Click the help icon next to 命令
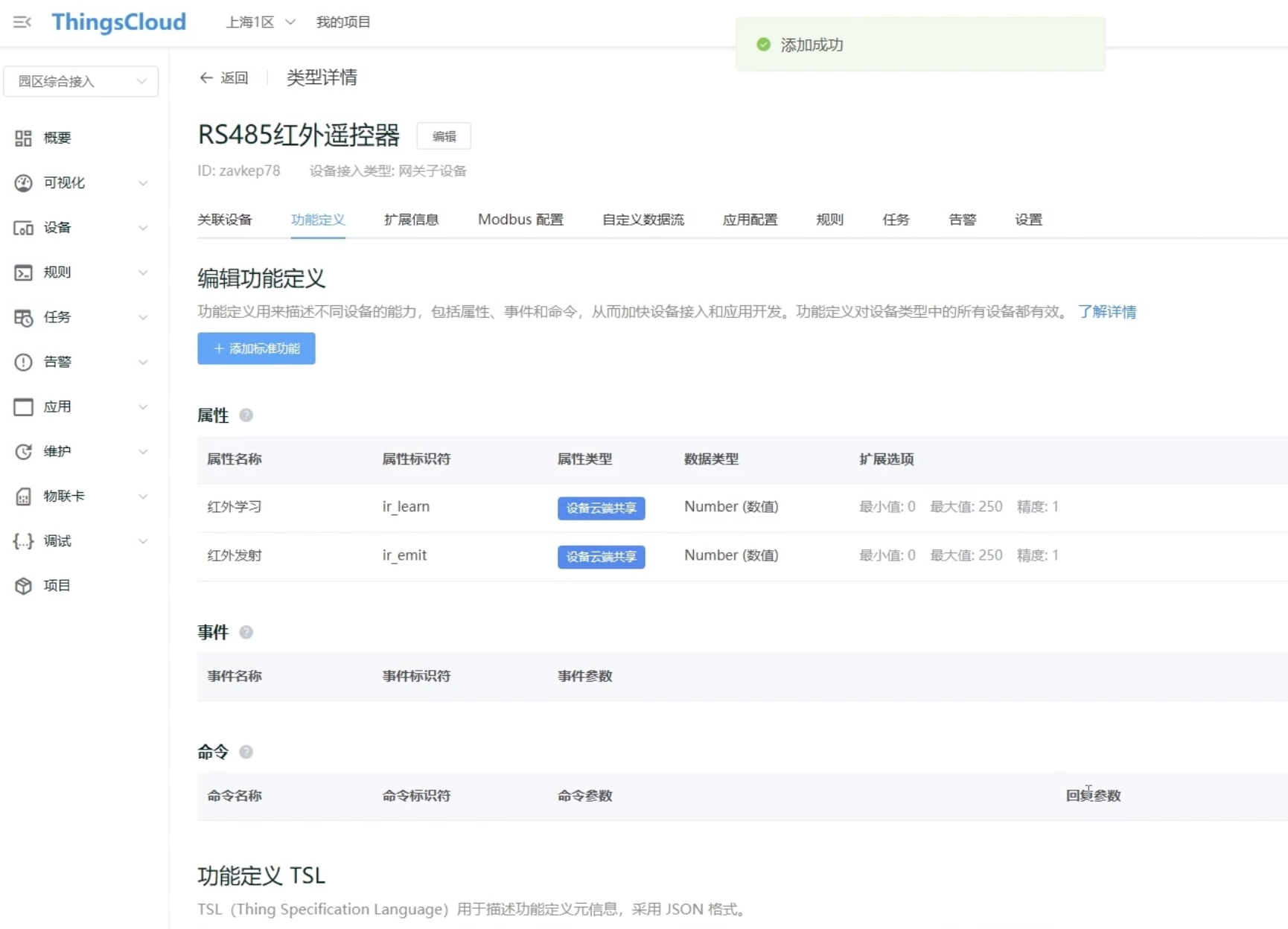 pos(246,752)
